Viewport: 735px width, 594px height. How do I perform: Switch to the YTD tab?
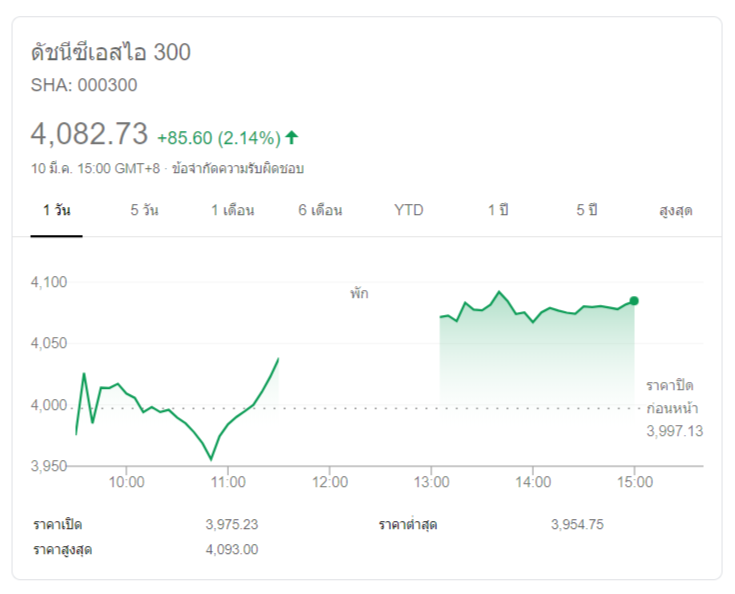point(408,210)
